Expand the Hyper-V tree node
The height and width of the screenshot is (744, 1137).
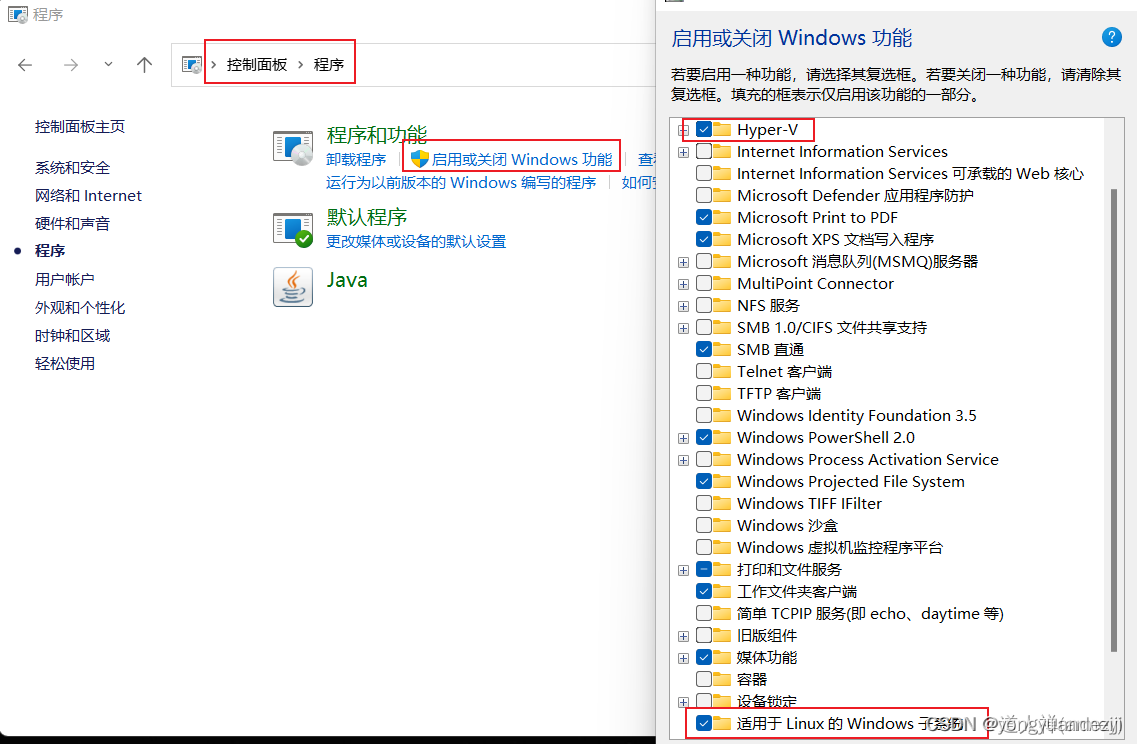coord(683,131)
